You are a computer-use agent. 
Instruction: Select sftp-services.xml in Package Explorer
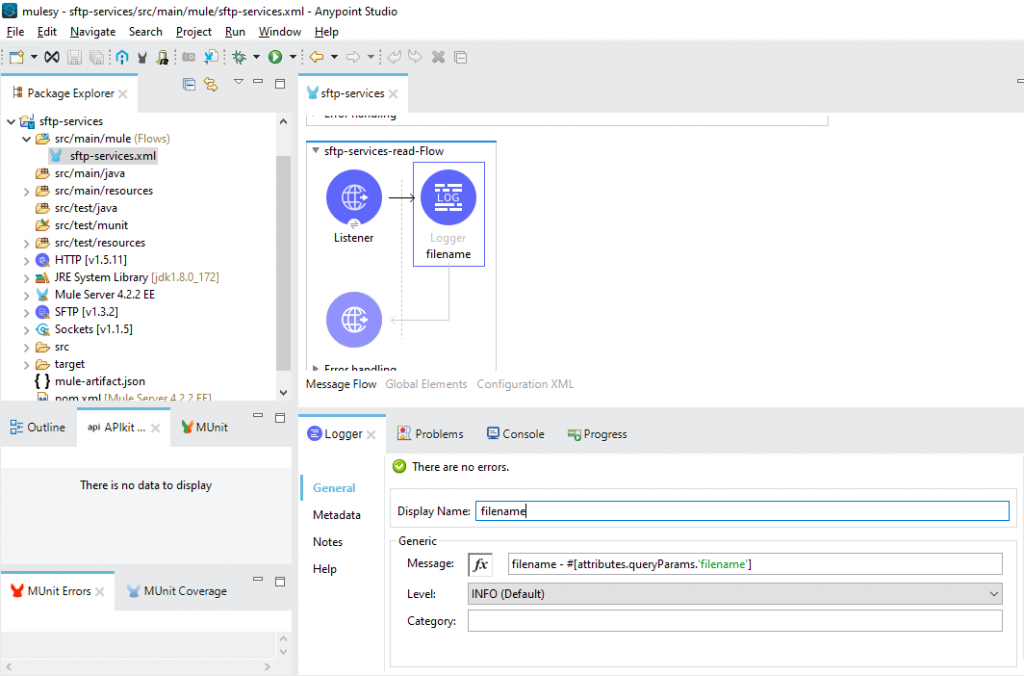coord(112,156)
